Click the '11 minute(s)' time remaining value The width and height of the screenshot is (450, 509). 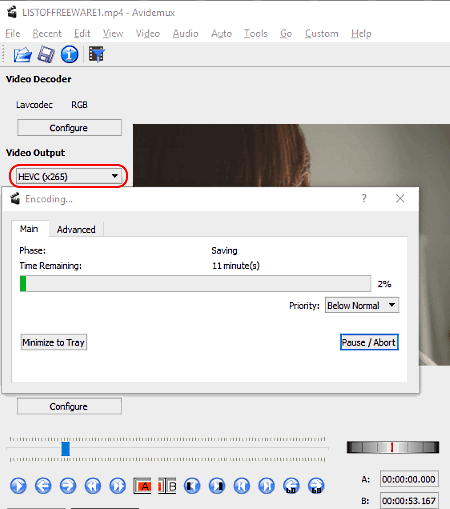(x=236, y=266)
